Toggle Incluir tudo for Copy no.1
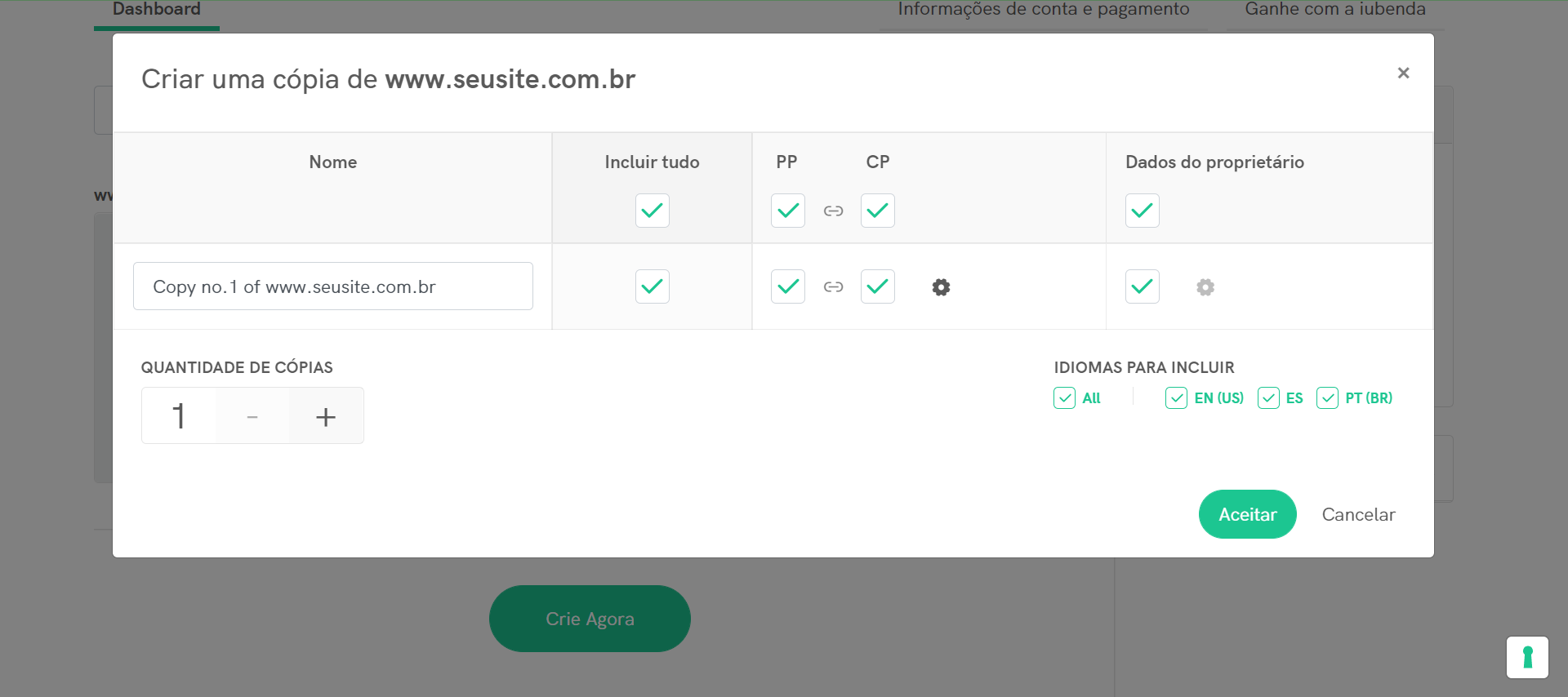This screenshot has height=697, width=1568. [651, 286]
